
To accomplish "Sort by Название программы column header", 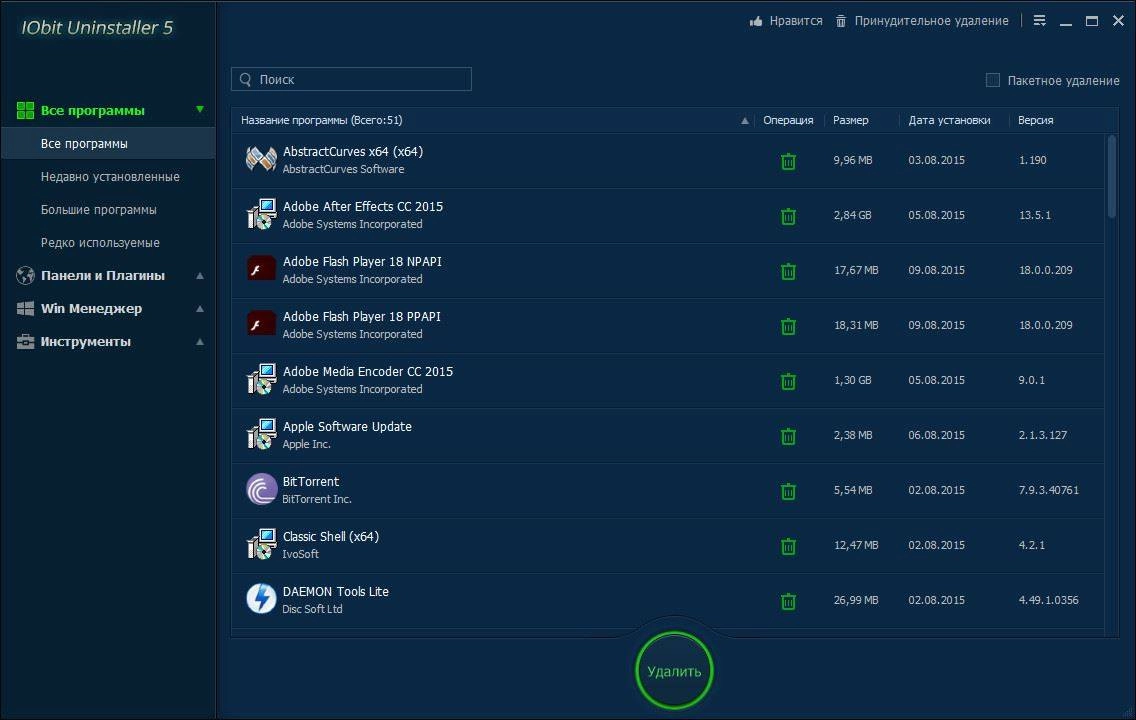I will click(322, 120).
